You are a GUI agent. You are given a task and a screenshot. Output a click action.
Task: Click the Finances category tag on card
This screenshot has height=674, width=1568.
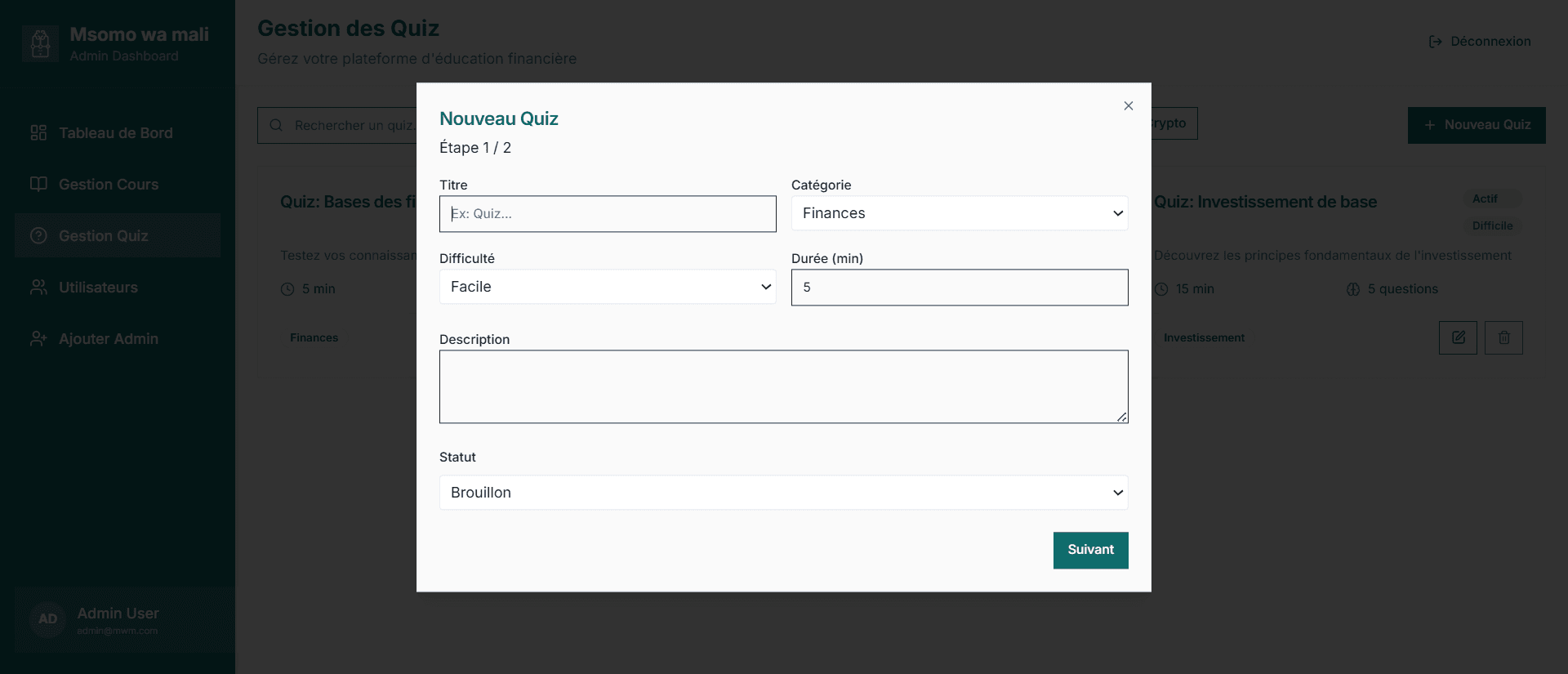(314, 337)
